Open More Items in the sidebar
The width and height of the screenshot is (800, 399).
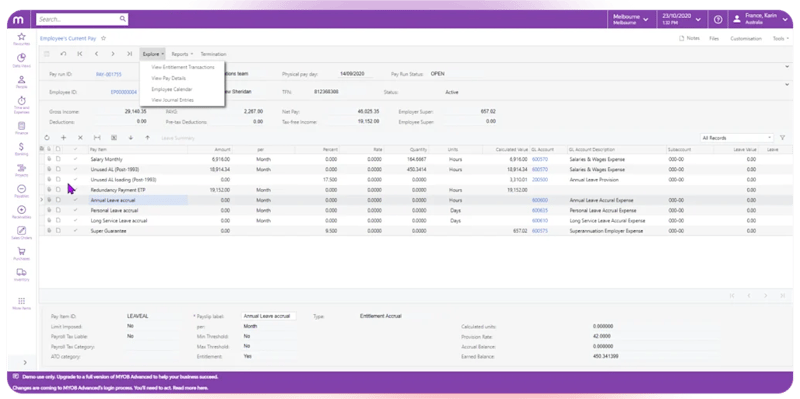(x=21, y=304)
